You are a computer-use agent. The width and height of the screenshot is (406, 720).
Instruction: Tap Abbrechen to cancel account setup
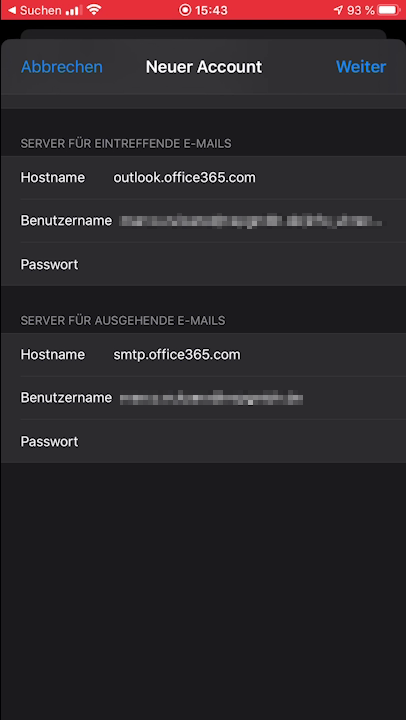coord(62,67)
